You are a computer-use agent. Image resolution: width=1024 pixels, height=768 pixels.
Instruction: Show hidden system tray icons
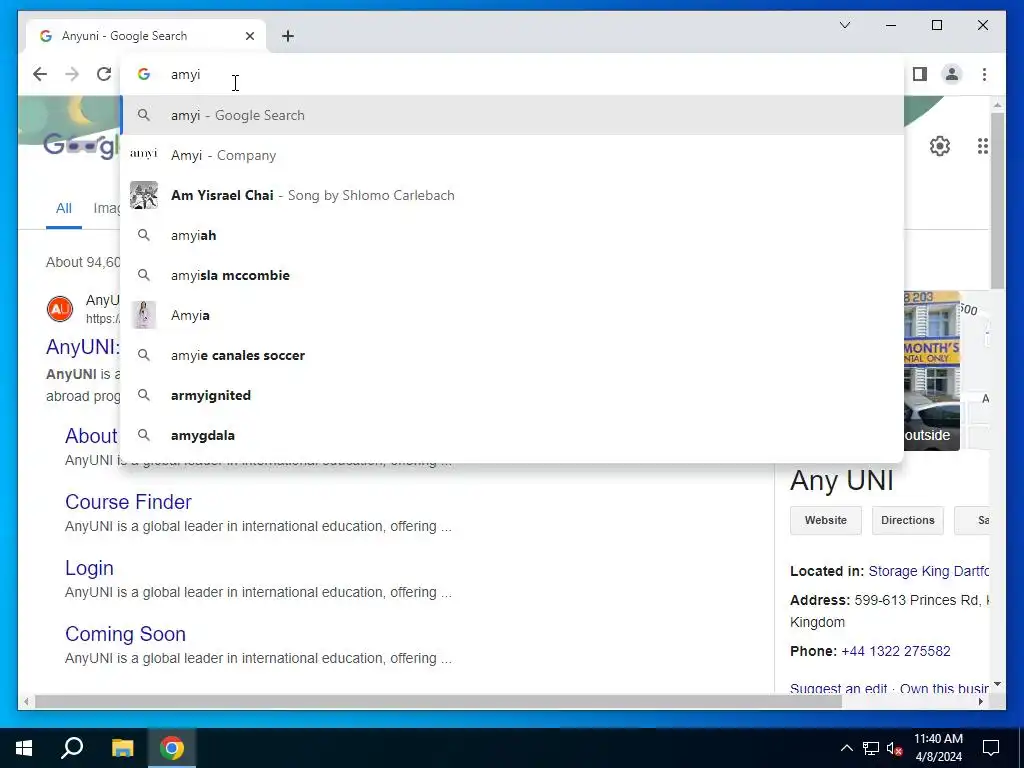pyautogui.click(x=846, y=748)
